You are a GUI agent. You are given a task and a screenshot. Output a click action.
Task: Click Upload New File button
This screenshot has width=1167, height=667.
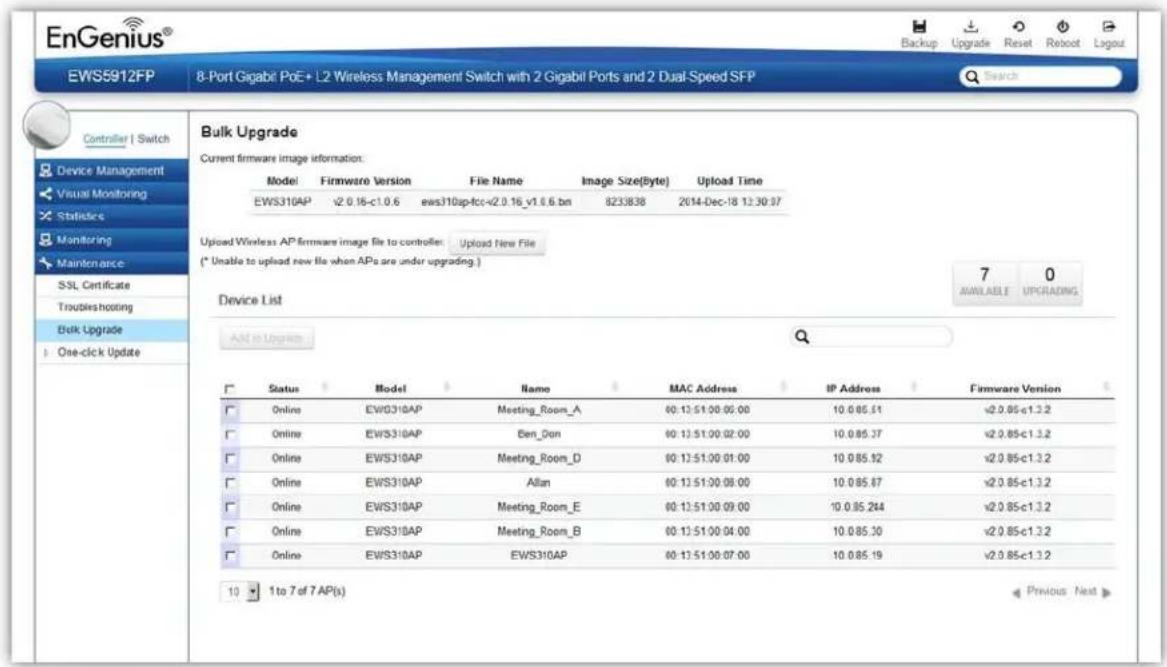497,243
